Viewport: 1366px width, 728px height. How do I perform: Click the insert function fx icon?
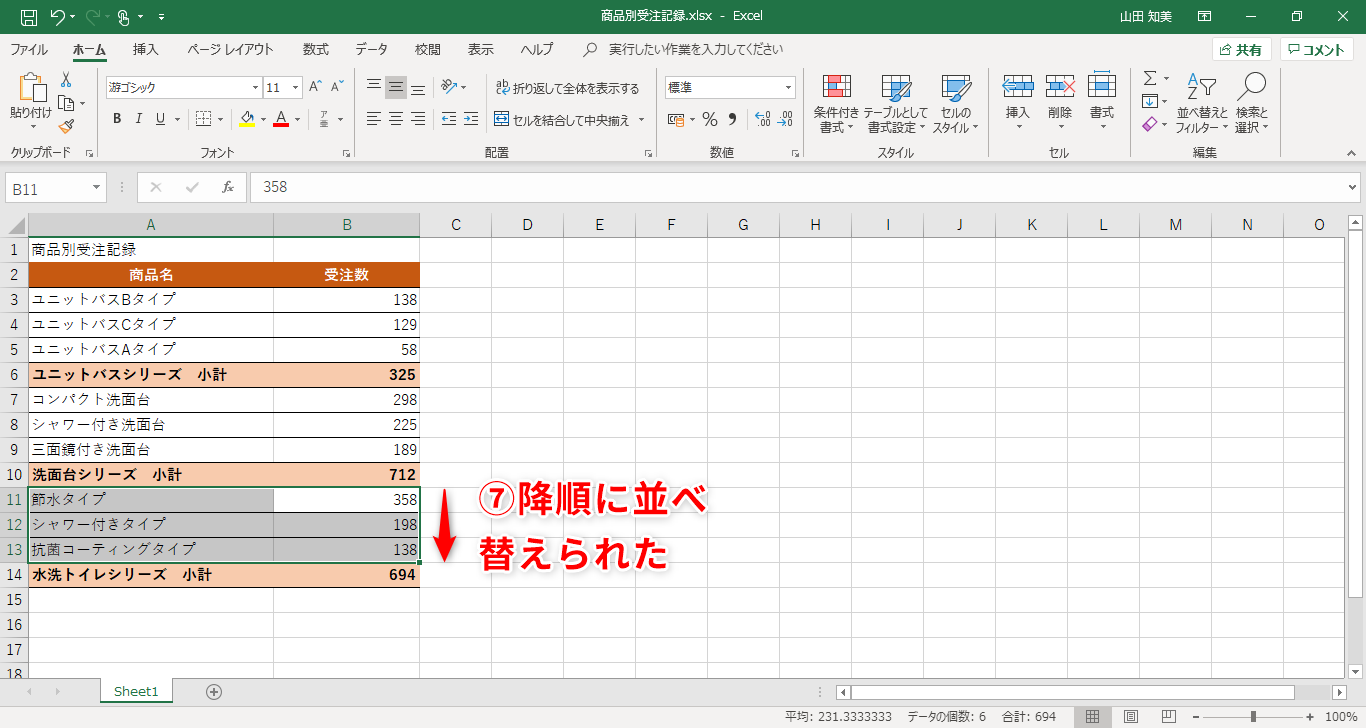pos(228,187)
